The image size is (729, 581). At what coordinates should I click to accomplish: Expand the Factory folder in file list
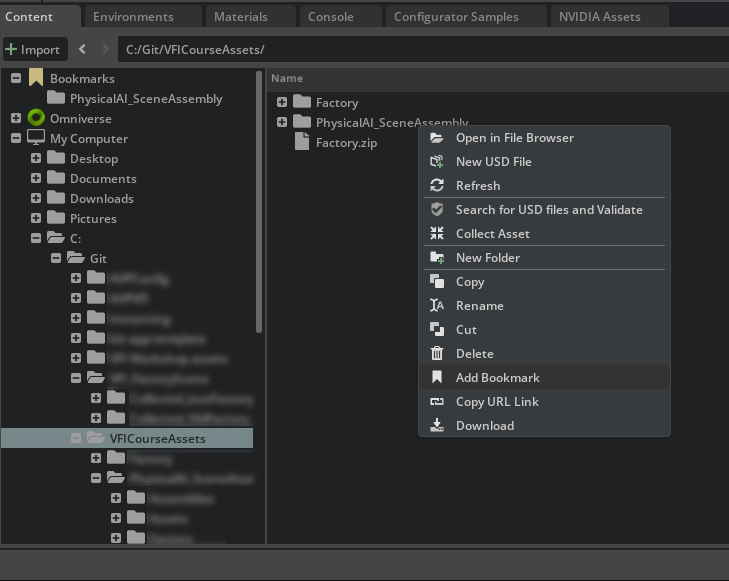(282, 102)
